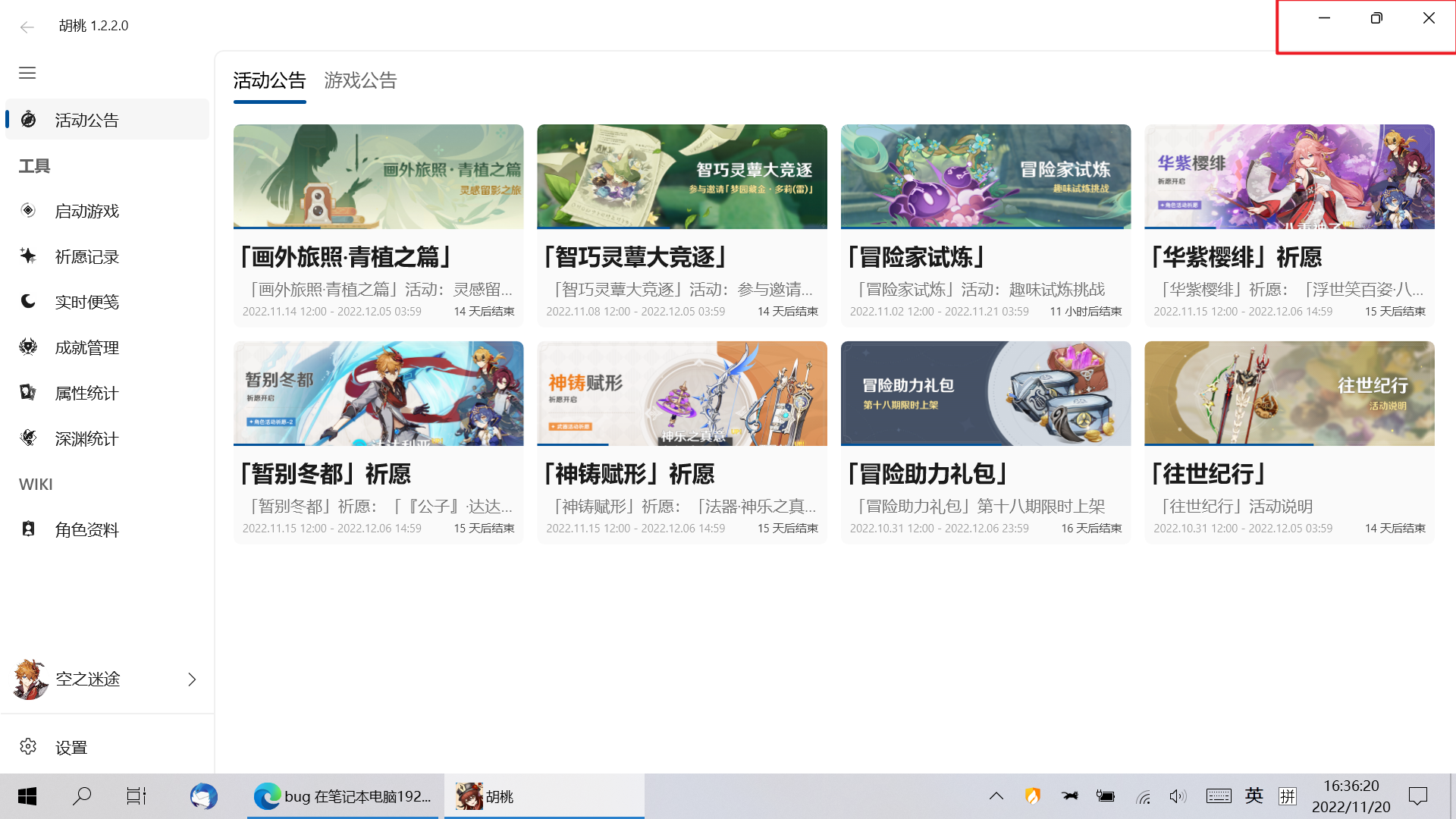Click the 空之迷途 account name

[87, 679]
